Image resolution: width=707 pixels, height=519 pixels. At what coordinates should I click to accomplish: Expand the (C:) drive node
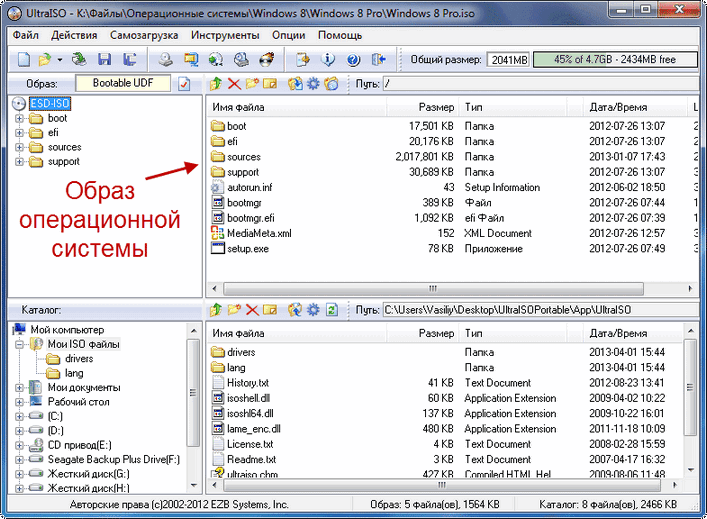pyautogui.click(x=19, y=417)
